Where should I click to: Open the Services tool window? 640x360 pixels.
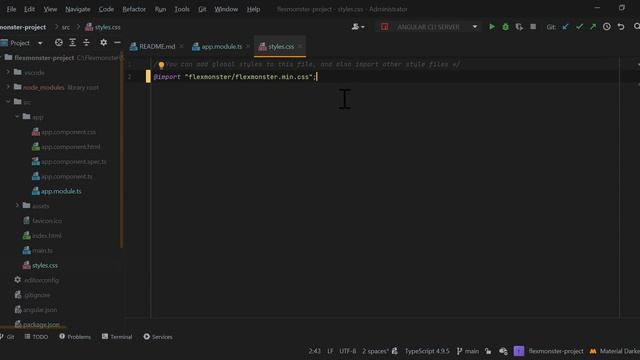(158, 337)
